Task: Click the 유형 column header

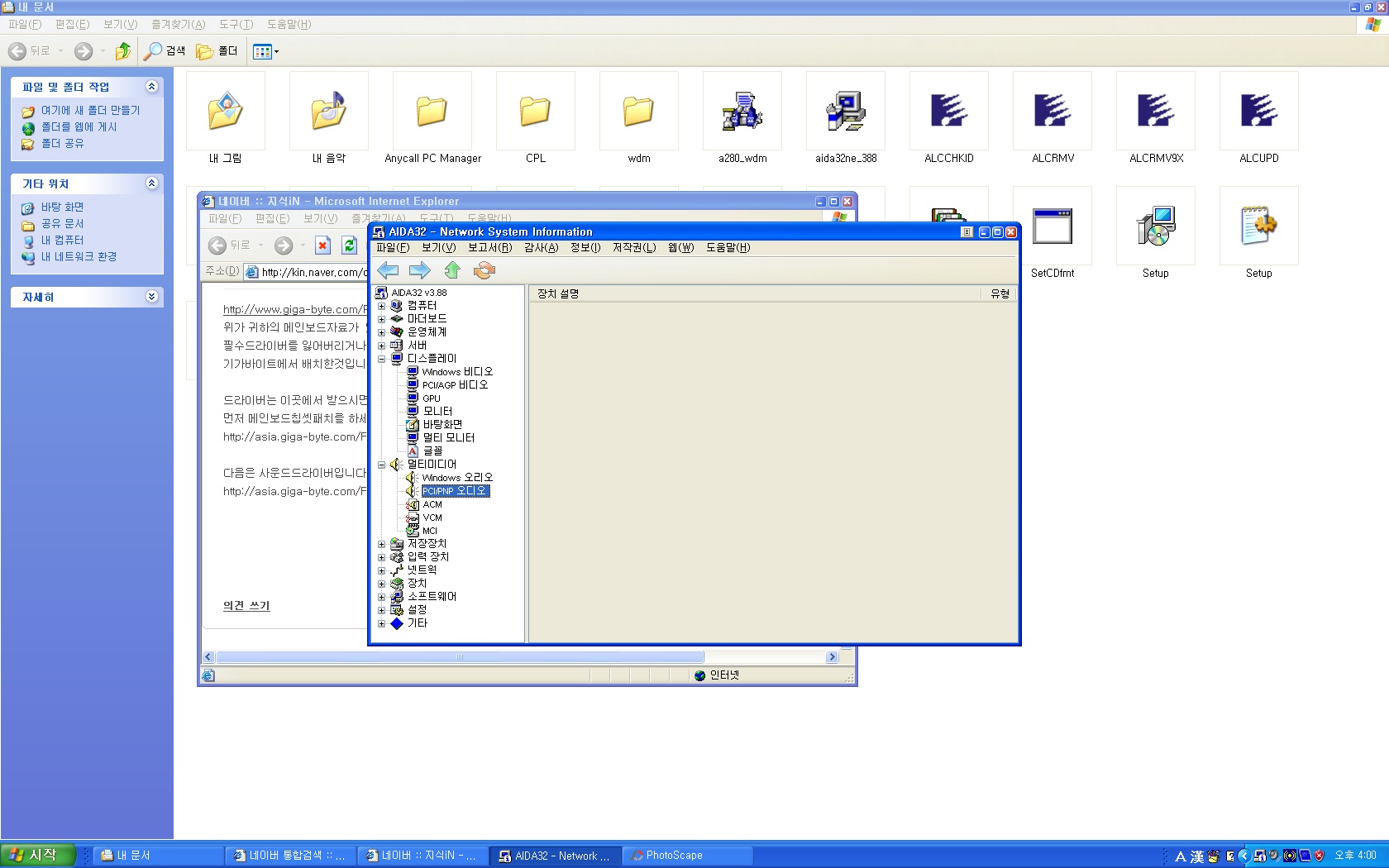Action: point(1000,293)
